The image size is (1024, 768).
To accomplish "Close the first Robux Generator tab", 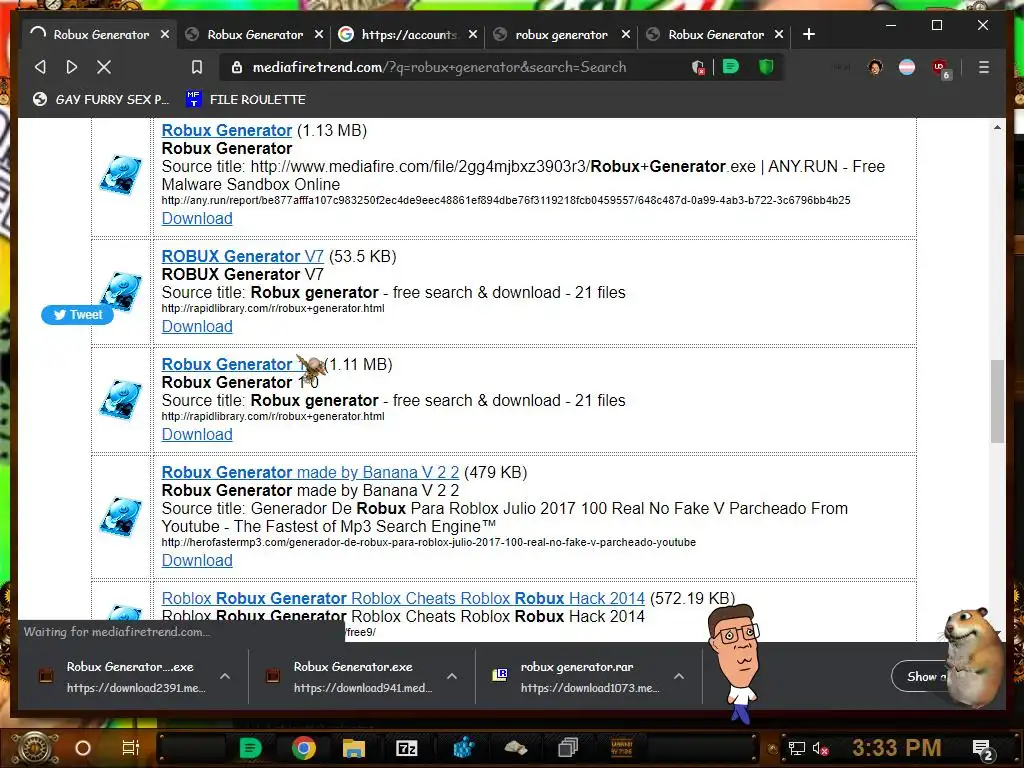I will (165, 34).
